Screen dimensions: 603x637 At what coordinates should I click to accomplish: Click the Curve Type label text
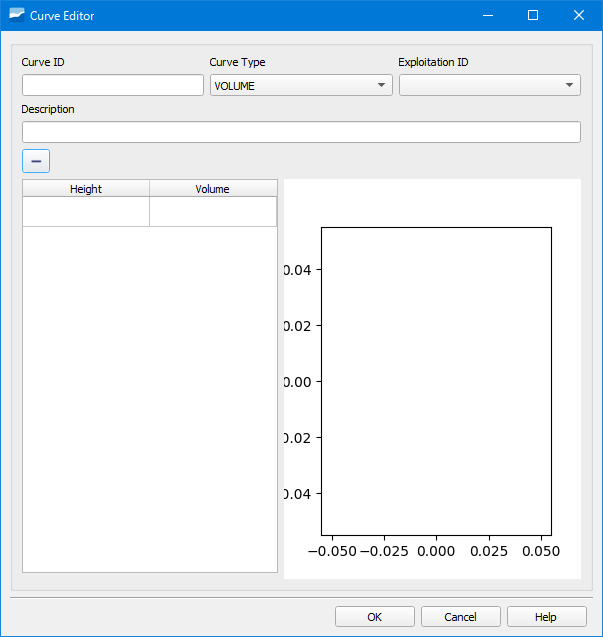click(237, 62)
